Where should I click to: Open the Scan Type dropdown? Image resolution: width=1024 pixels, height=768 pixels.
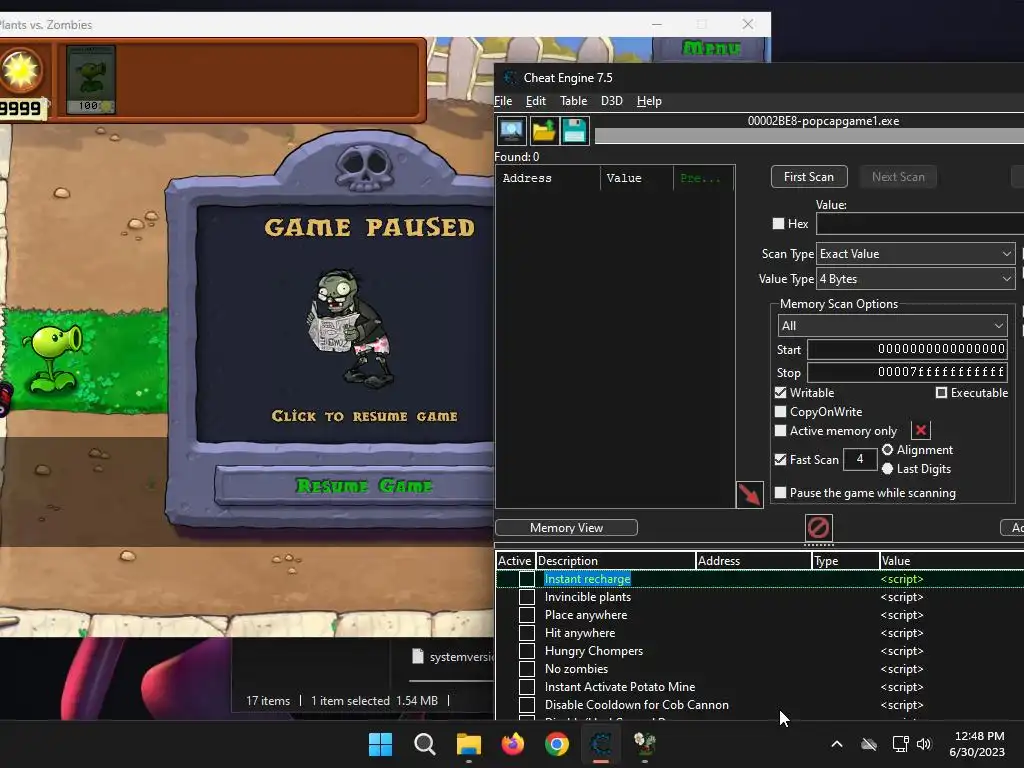pyautogui.click(x=916, y=253)
